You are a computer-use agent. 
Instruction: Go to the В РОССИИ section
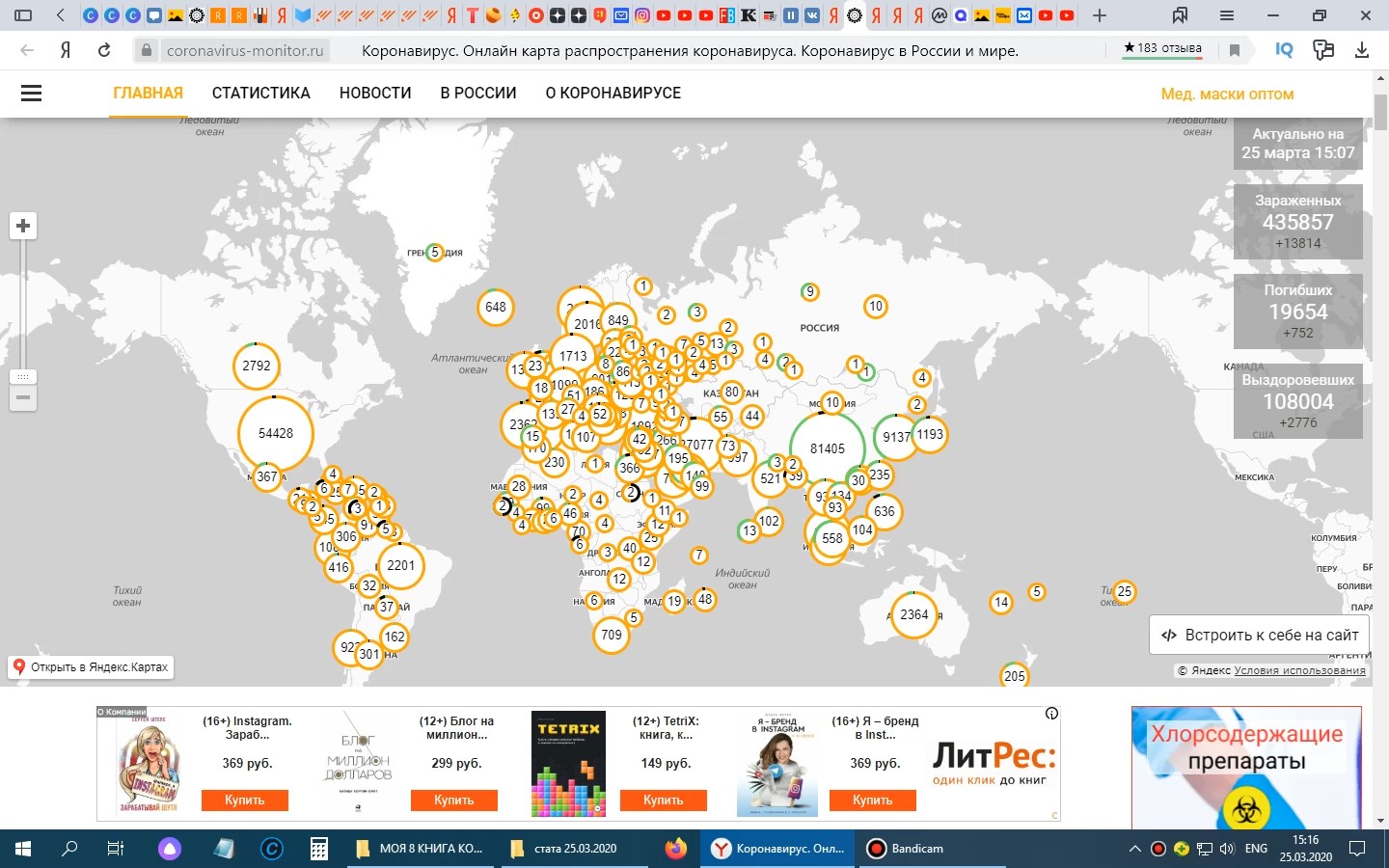coord(477,94)
